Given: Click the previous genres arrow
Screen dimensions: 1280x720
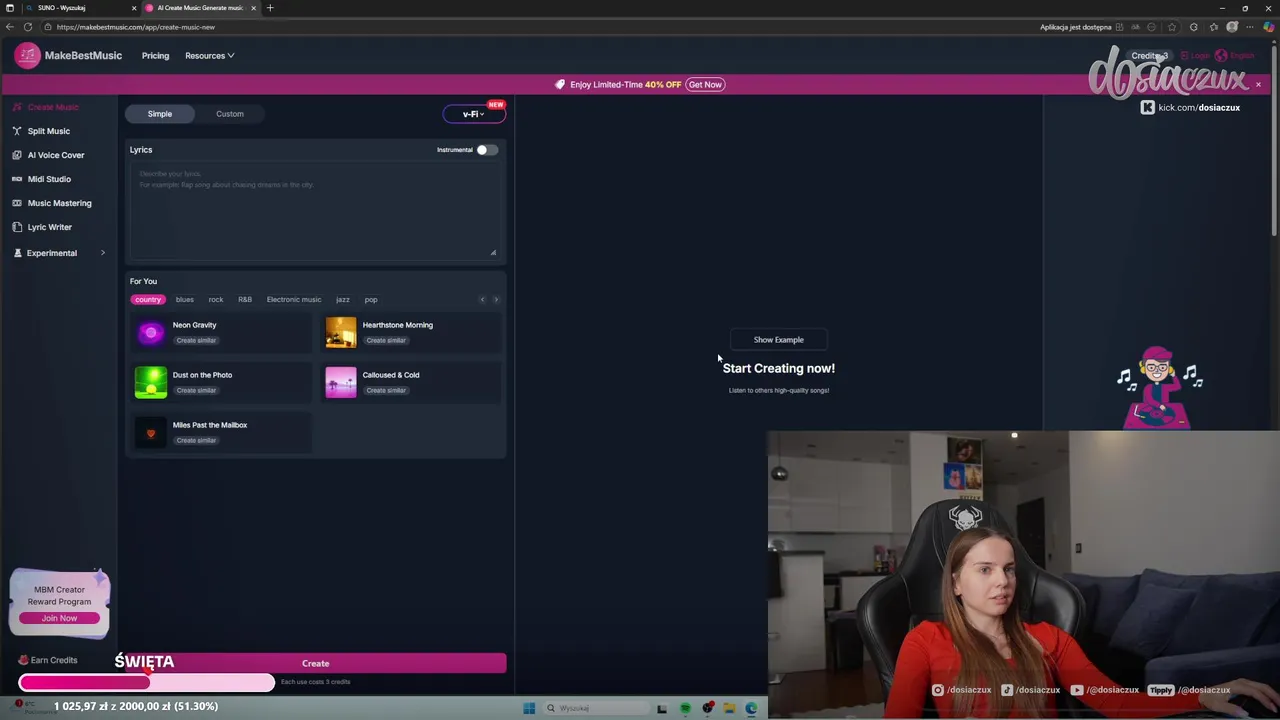Looking at the screenshot, I should click(x=482, y=299).
